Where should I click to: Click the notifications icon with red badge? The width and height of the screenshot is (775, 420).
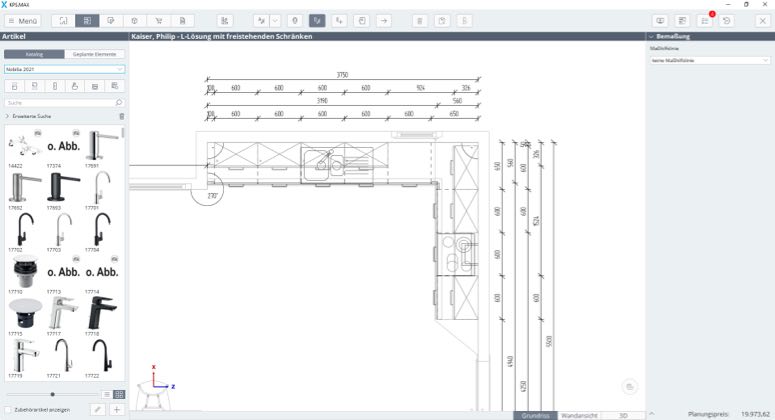point(705,20)
